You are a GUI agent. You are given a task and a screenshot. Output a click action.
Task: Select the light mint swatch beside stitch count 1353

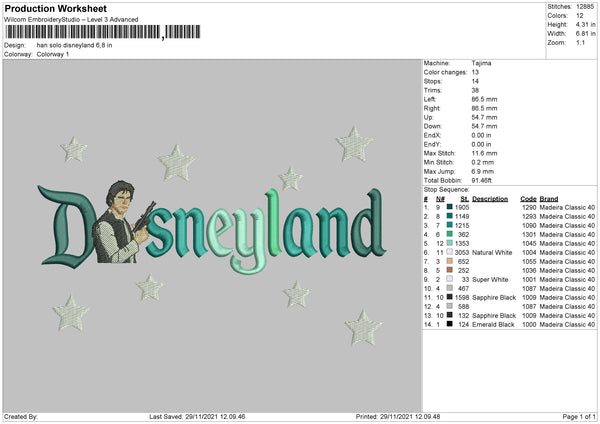pyautogui.click(x=450, y=243)
